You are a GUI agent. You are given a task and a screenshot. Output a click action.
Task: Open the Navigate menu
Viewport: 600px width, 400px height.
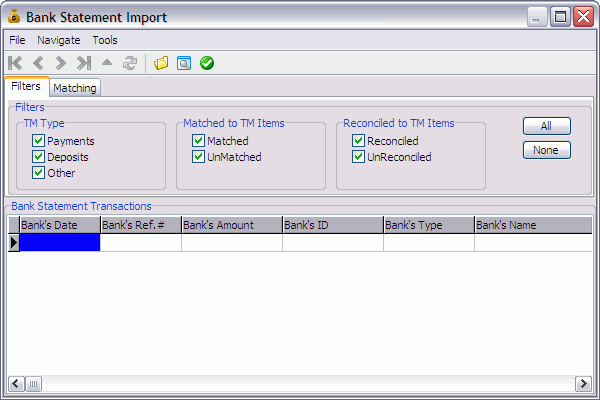[59, 40]
